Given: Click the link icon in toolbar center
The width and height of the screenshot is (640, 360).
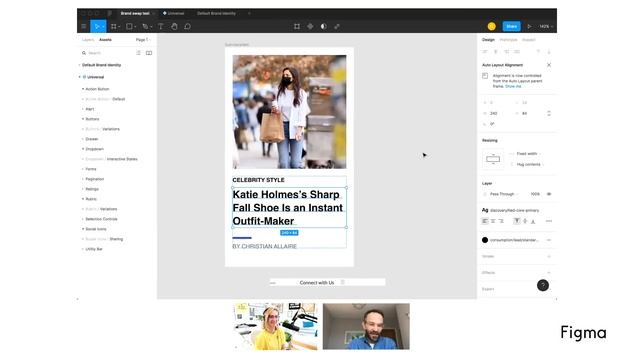Looking at the screenshot, I should (337, 27).
